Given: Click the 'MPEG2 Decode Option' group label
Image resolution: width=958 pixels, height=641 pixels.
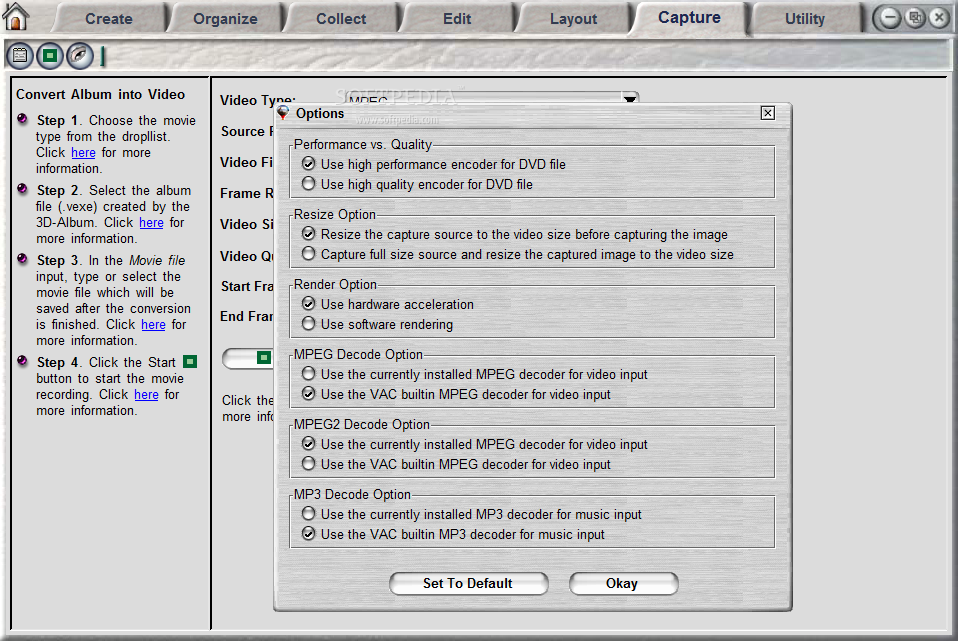Looking at the screenshot, I should click(x=362, y=424).
